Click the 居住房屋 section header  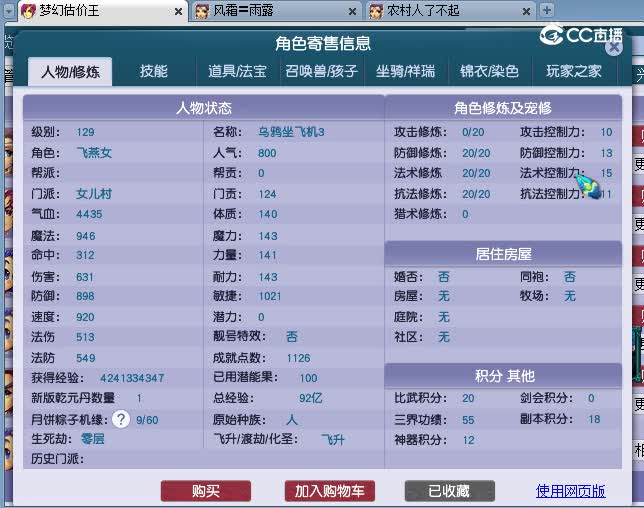click(503, 254)
